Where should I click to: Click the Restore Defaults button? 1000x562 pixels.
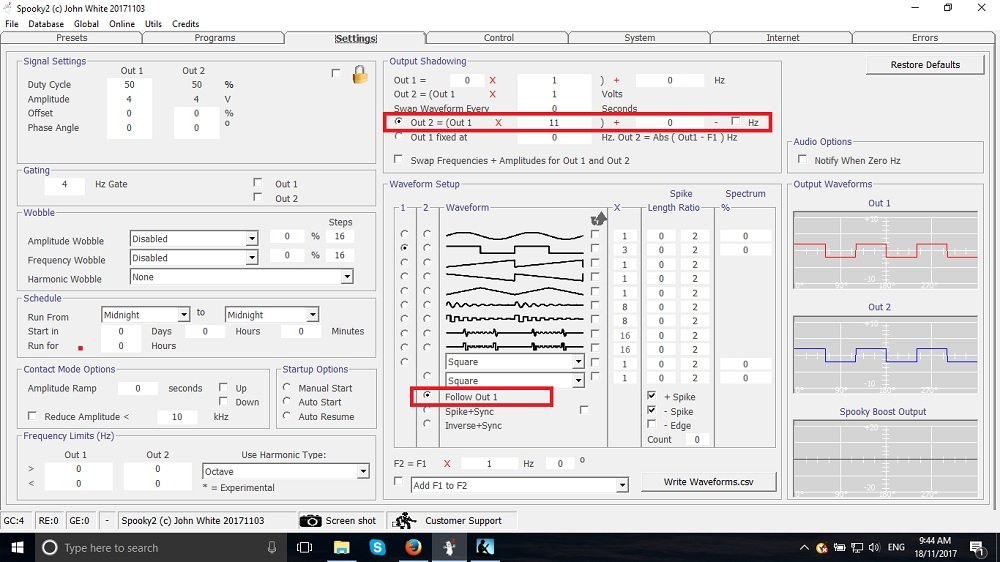(x=925, y=64)
